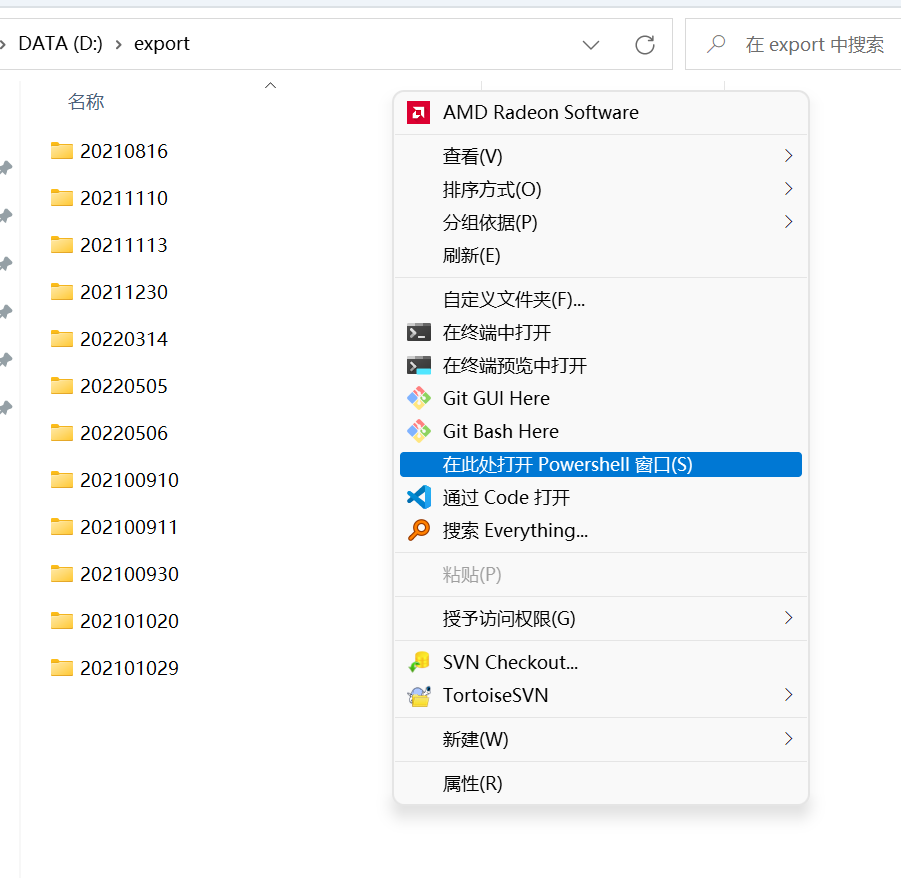
Task: Click the Git GUI Here icon
Action: point(418,399)
